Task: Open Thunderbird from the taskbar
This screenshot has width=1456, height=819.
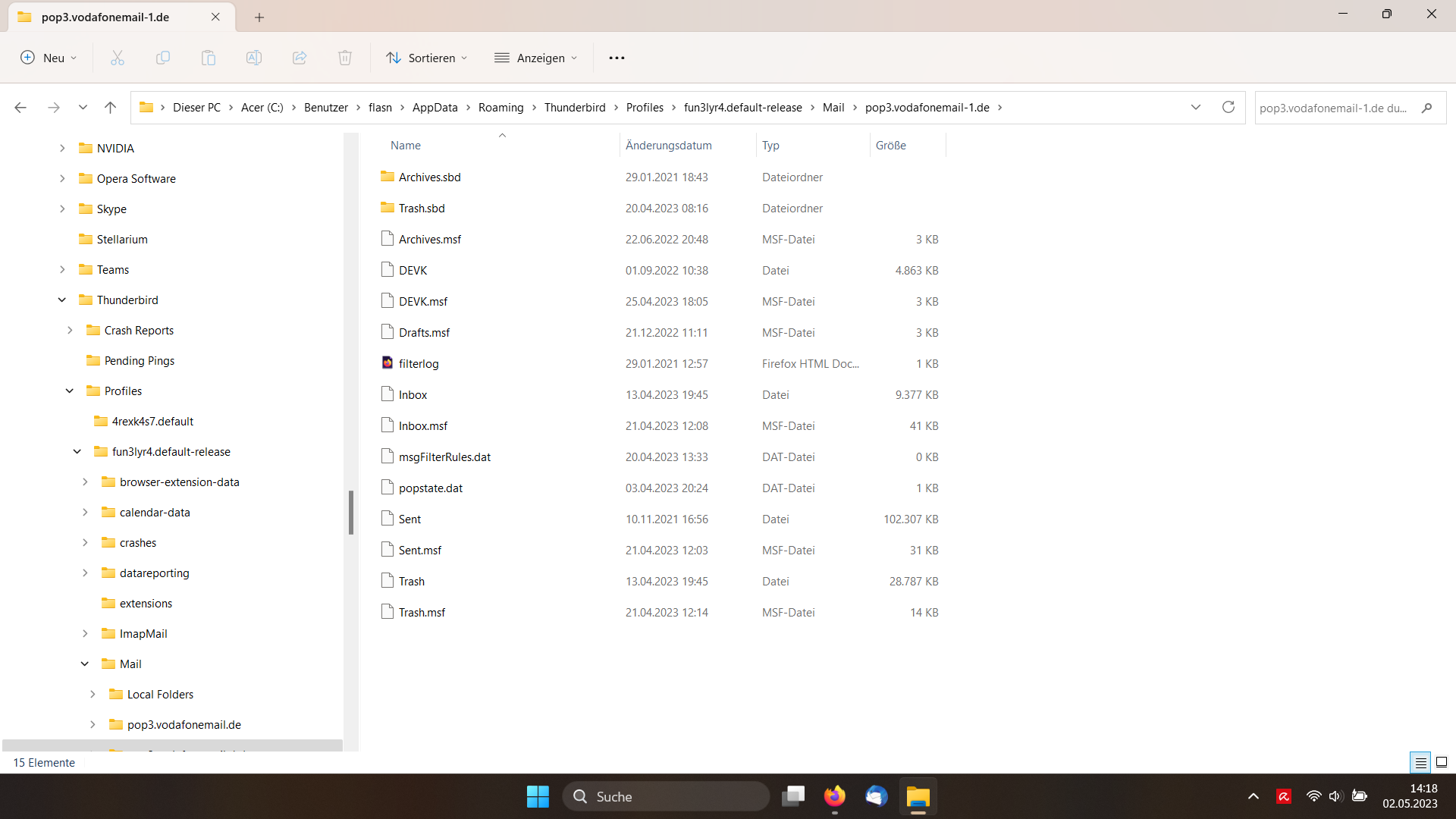Action: [x=876, y=796]
